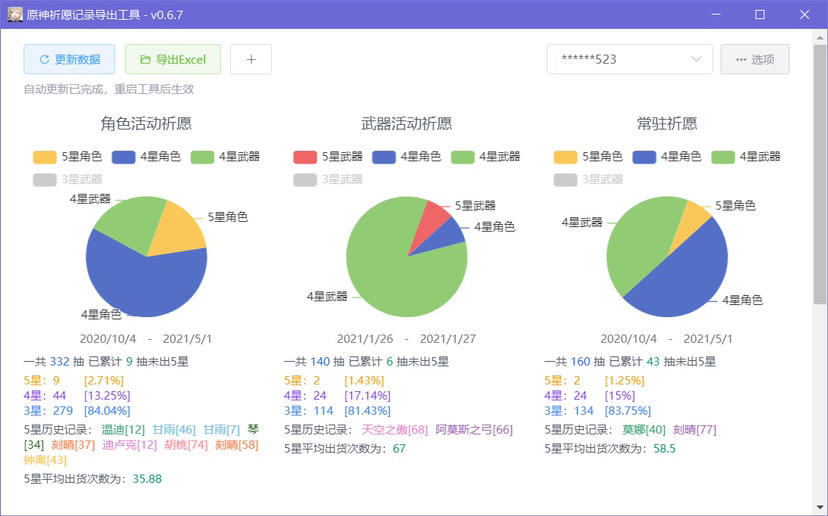Click the 武器活动祈愿 chart title
828x516 pixels.
tap(407, 124)
